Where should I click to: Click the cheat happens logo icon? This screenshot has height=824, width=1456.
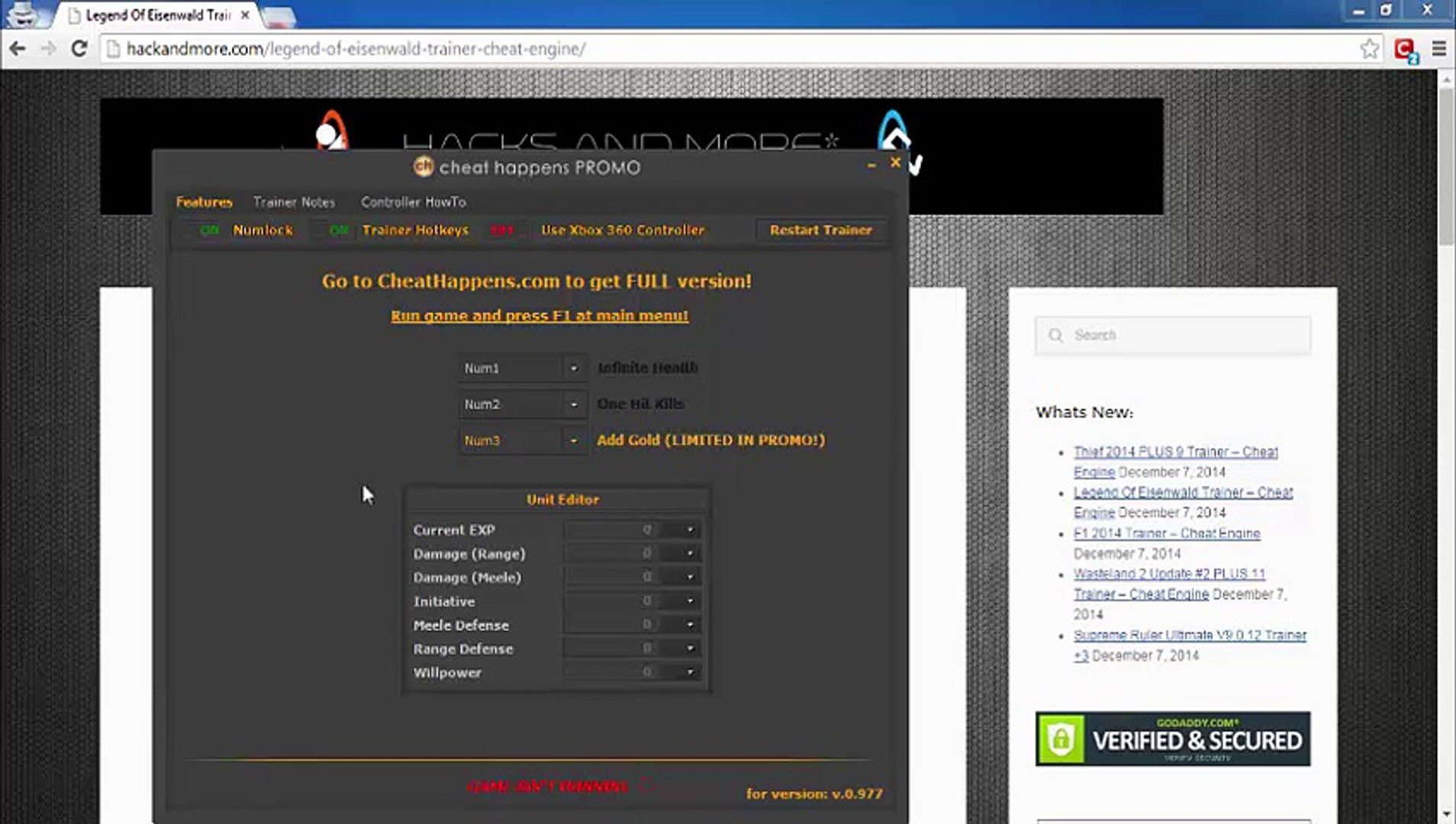(423, 166)
